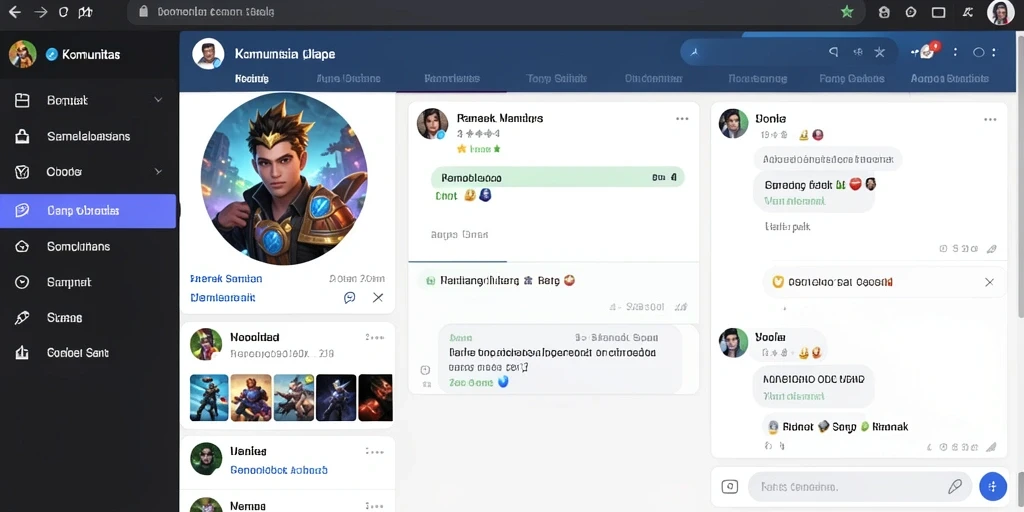This screenshot has height=512, width=1024.
Task: Focus the browser address bar
Action: click(x=496, y=12)
